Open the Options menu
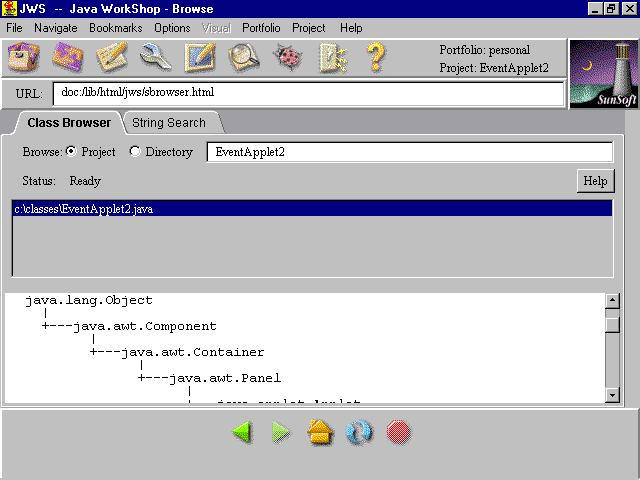Image resolution: width=640 pixels, height=480 pixels. (x=172, y=28)
